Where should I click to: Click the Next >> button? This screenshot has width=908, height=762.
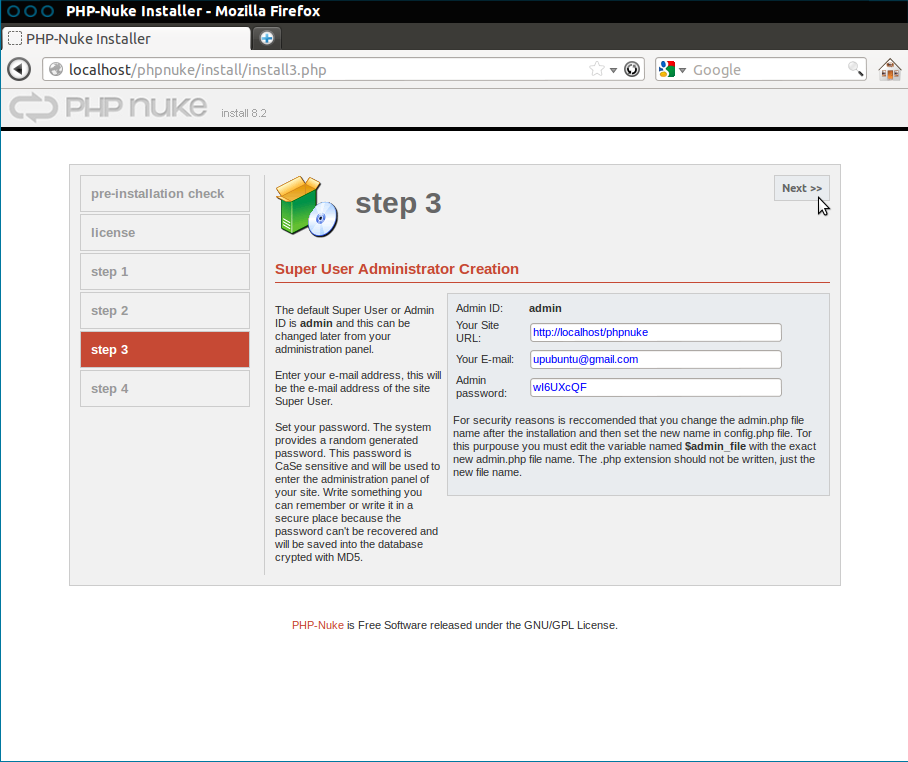click(801, 188)
